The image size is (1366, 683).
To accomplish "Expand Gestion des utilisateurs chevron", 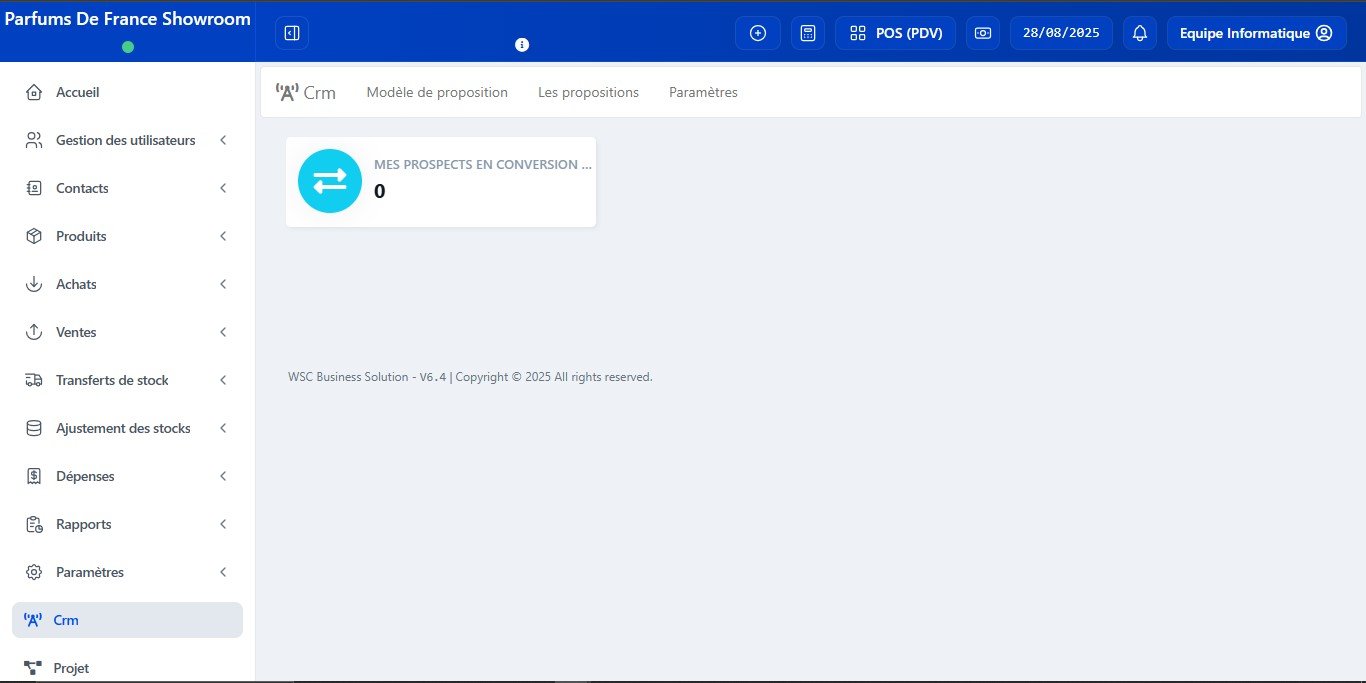I will 223,140.
